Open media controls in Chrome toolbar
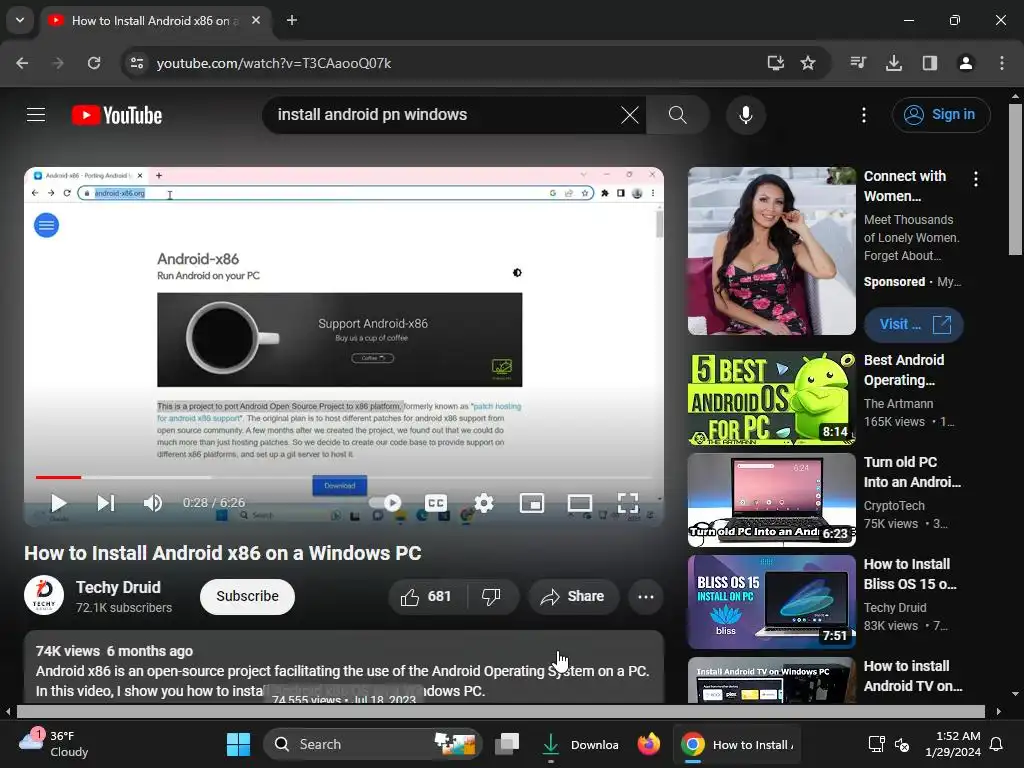 coord(858,63)
